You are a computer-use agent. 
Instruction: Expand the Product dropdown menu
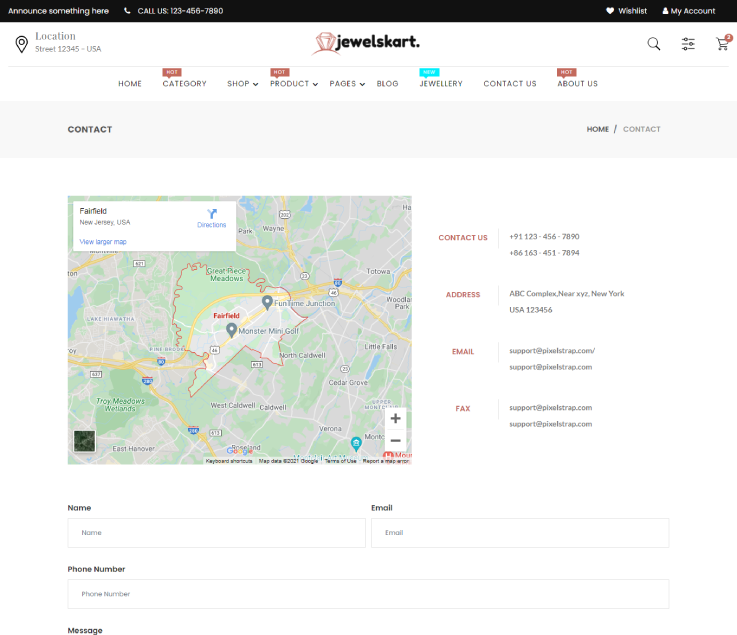point(294,84)
